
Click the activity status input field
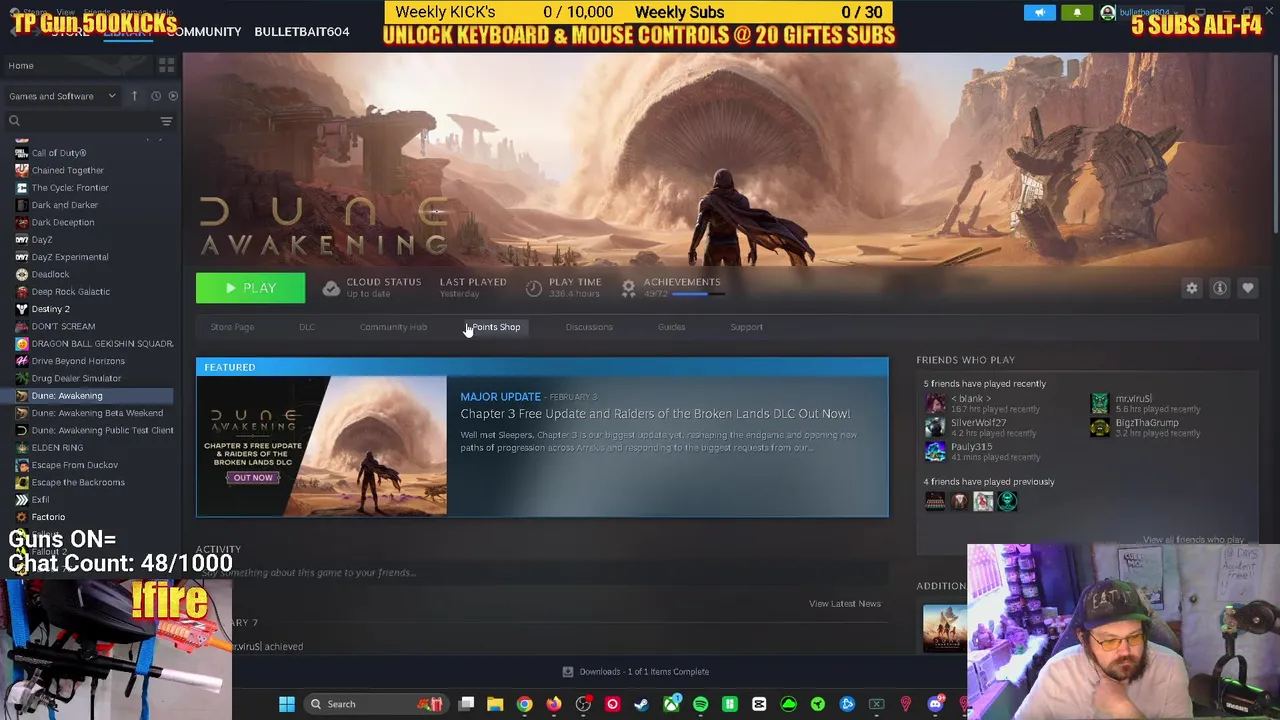point(541,573)
